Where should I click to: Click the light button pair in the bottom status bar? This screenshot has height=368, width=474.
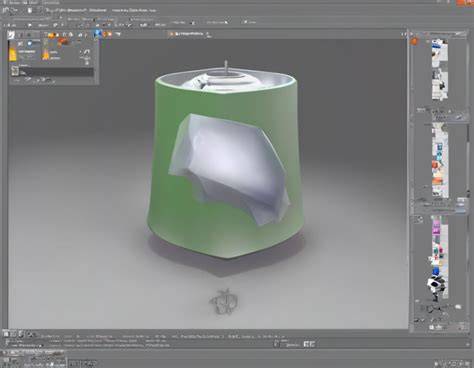tap(309, 344)
